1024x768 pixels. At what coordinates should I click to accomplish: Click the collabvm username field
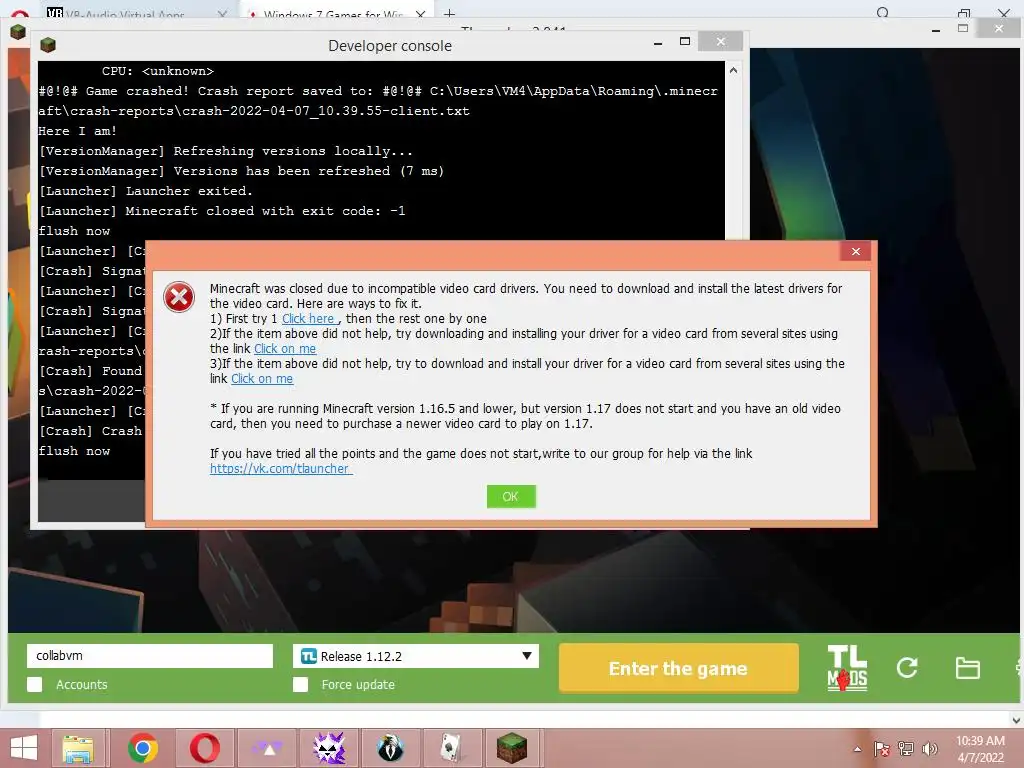(150, 656)
